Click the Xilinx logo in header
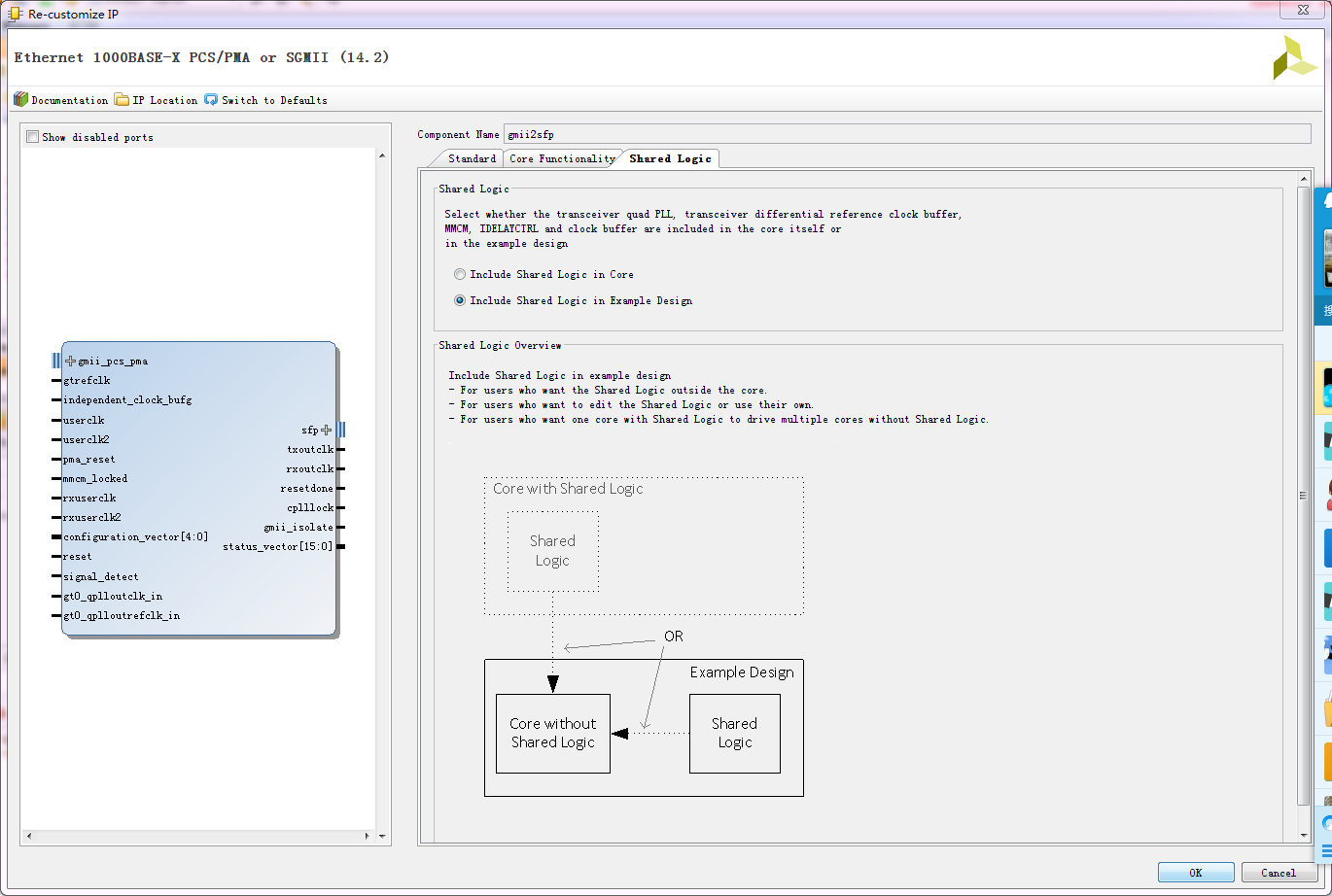This screenshot has height=896, width=1332. 1294,58
